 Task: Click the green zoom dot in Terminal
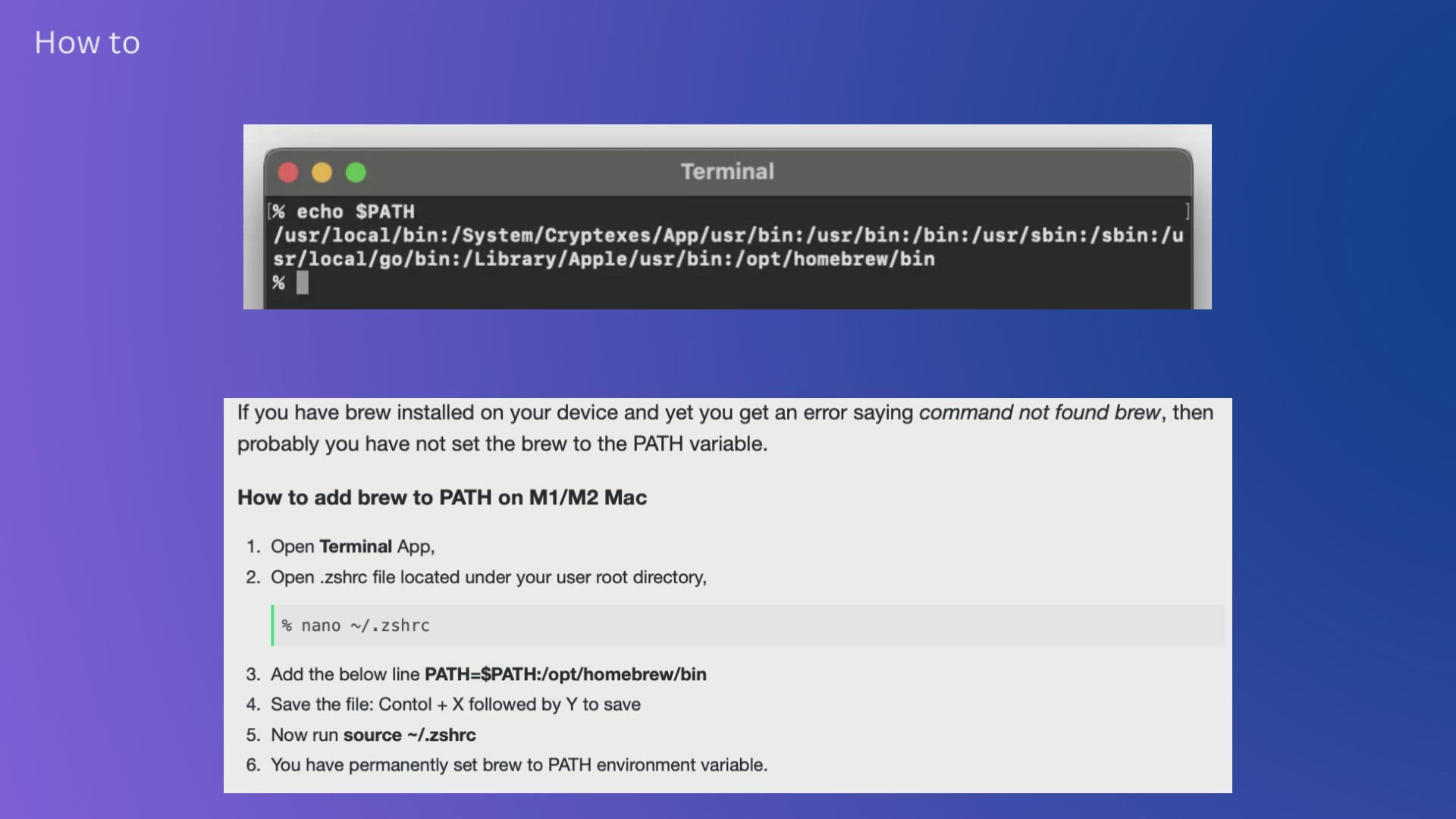point(356,173)
